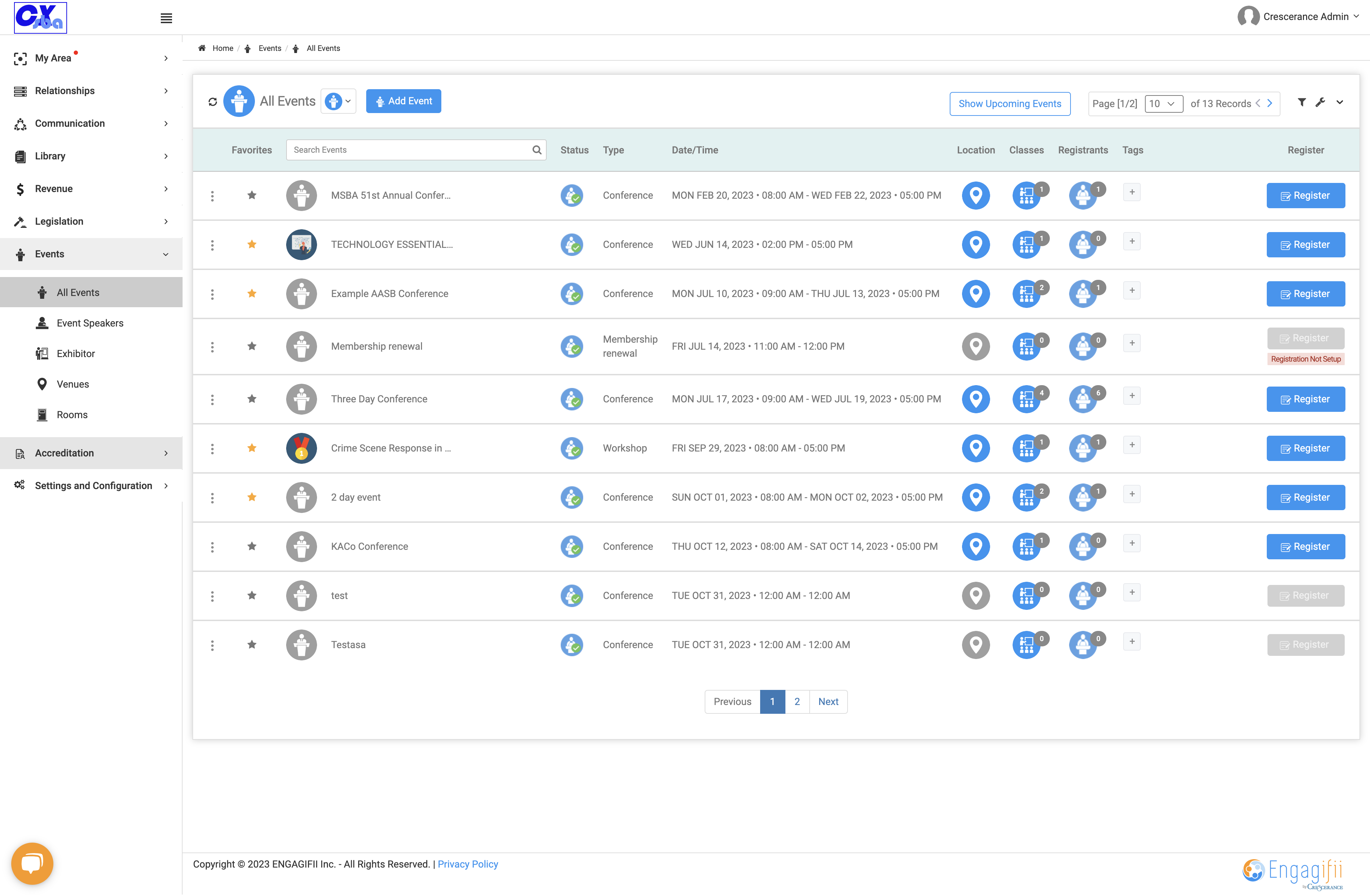Viewport: 1370px width, 896px height.
Task: Open the filter funnel icon
Action: [1302, 102]
